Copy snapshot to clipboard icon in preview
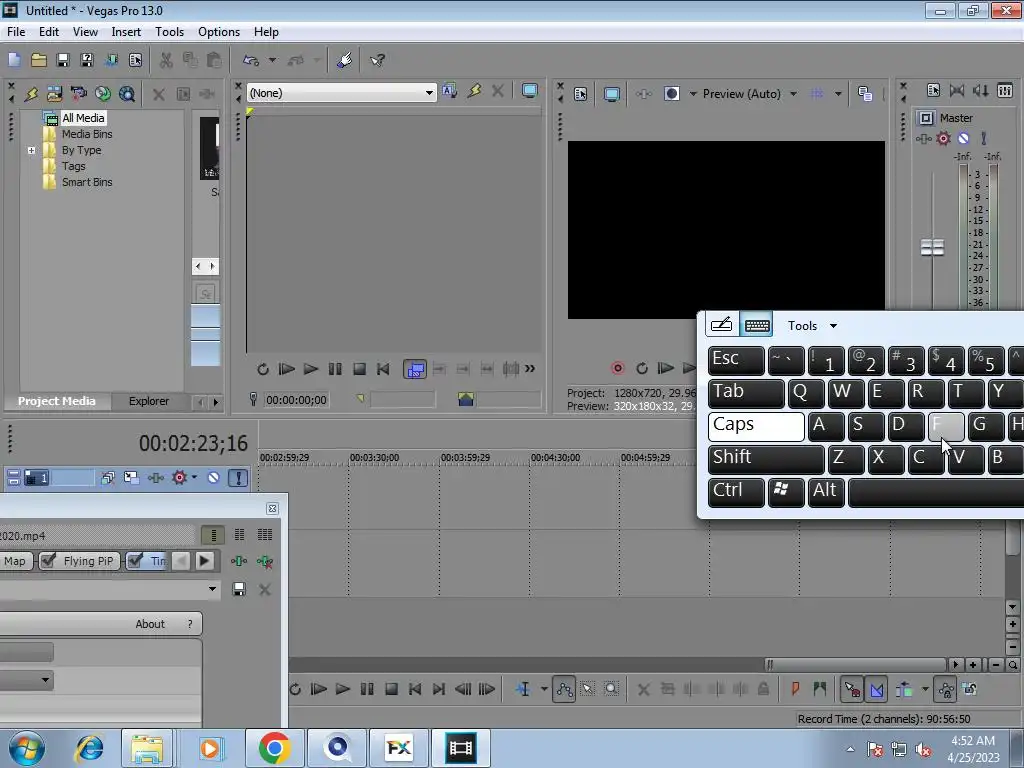The width and height of the screenshot is (1024, 768). [865, 94]
